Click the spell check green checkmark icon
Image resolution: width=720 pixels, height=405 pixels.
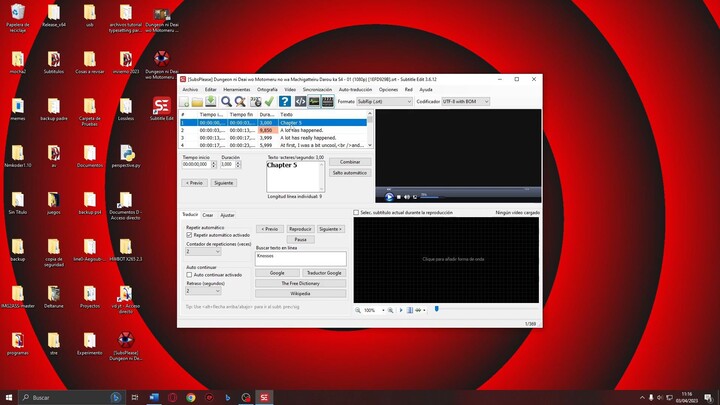click(x=269, y=101)
